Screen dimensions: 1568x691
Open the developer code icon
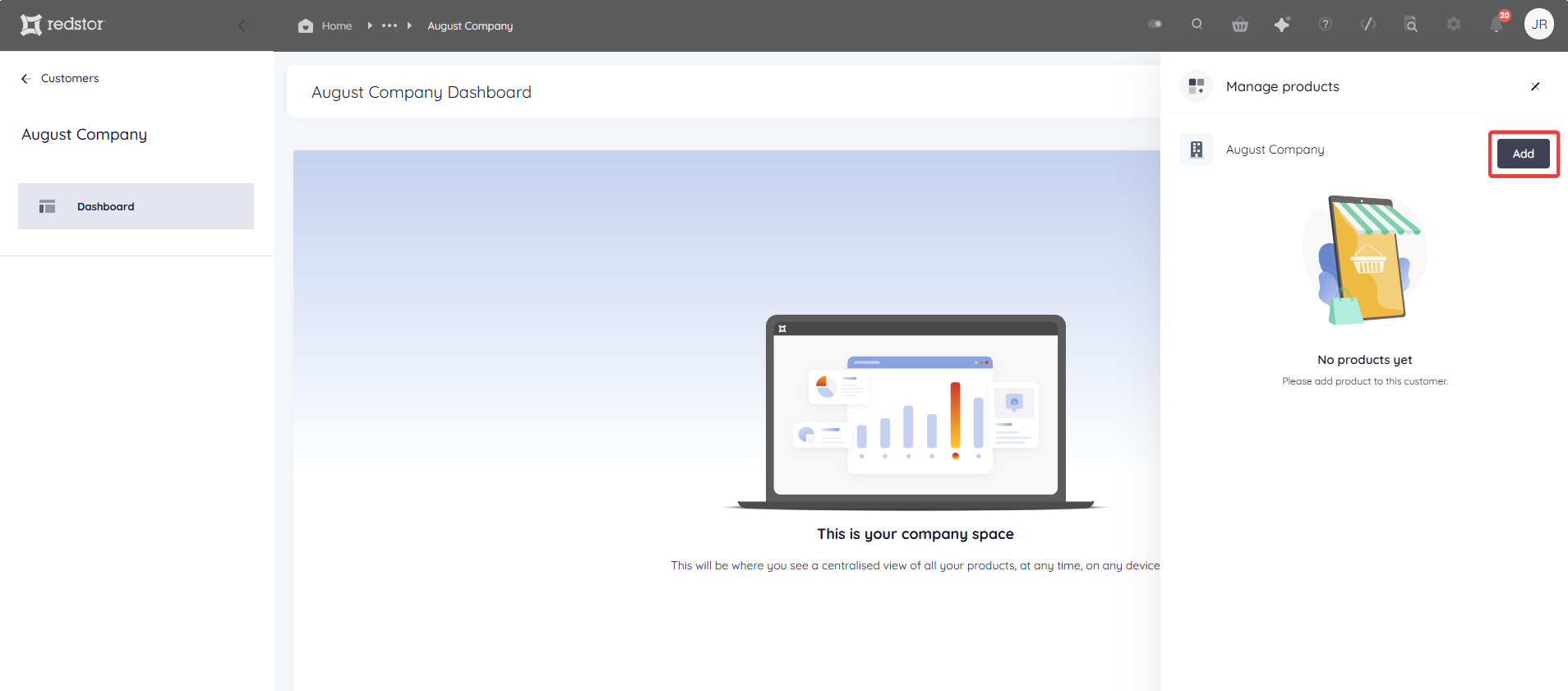(1368, 24)
